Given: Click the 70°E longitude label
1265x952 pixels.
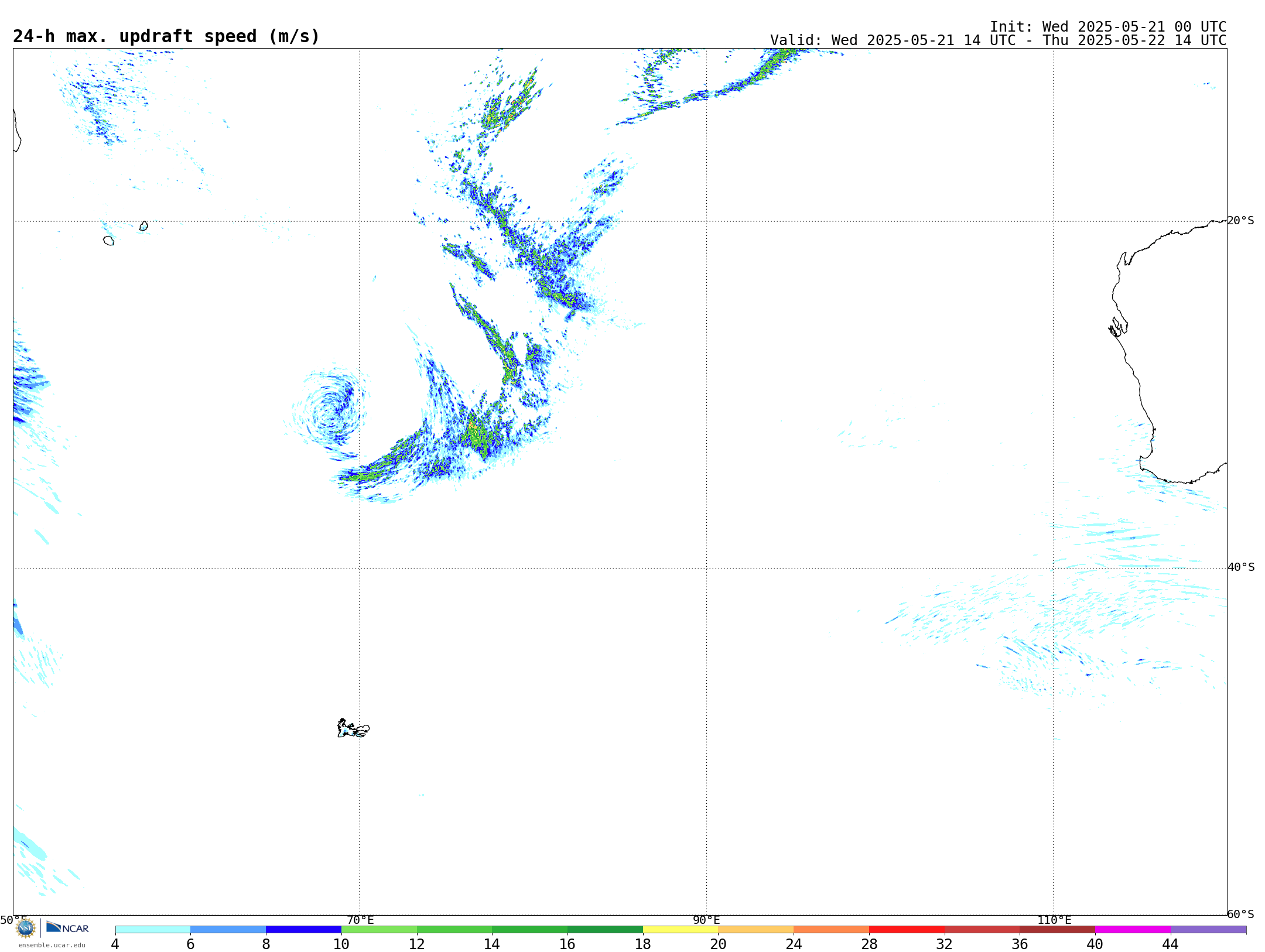Looking at the screenshot, I should point(360,920).
